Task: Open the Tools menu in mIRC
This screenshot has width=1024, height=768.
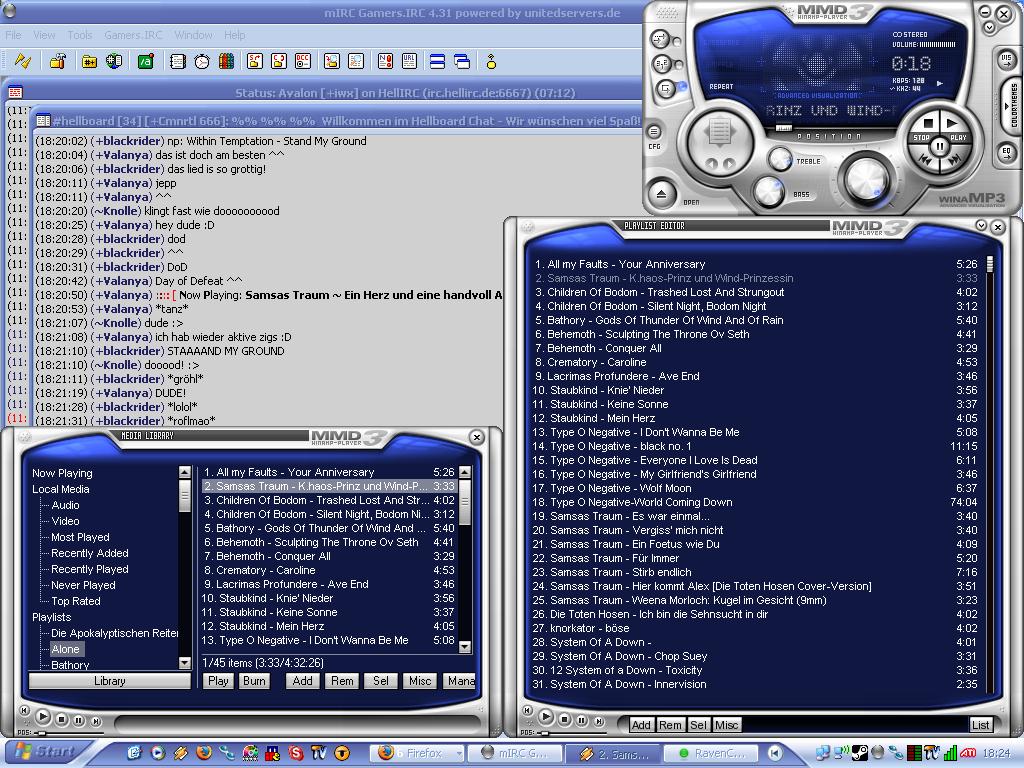Action: click(79, 35)
